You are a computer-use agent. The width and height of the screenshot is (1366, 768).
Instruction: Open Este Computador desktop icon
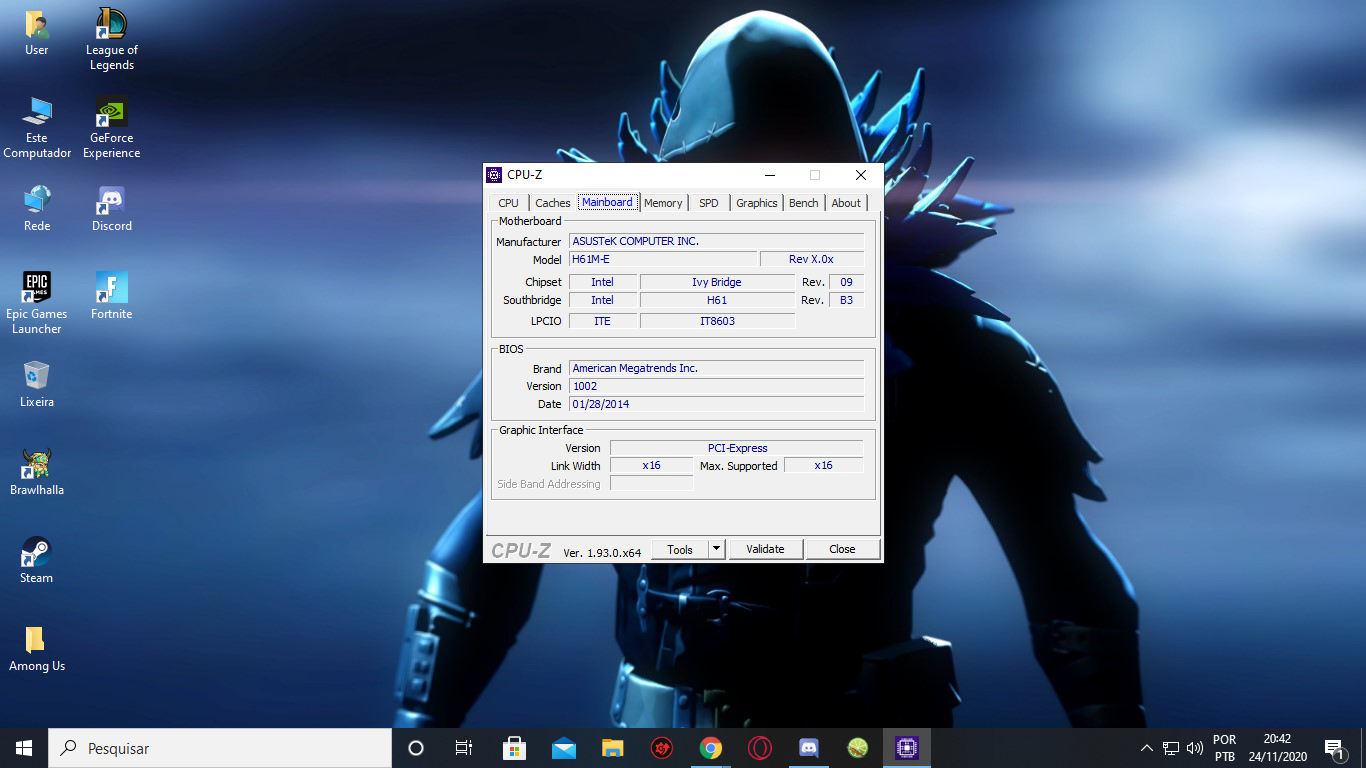tap(37, 128)
